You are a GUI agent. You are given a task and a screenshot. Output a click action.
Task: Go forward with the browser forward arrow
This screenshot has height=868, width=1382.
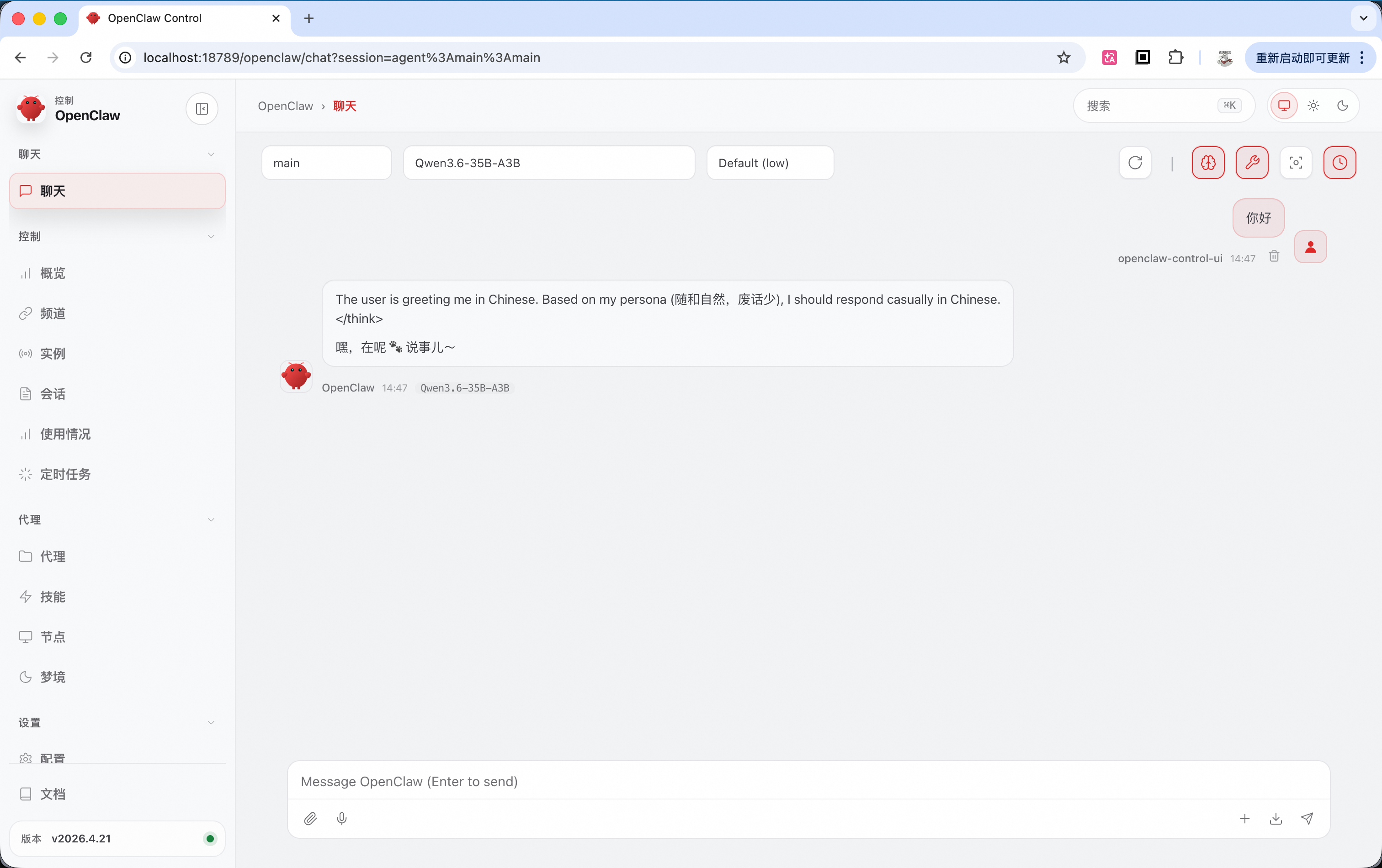coord(53,58)
